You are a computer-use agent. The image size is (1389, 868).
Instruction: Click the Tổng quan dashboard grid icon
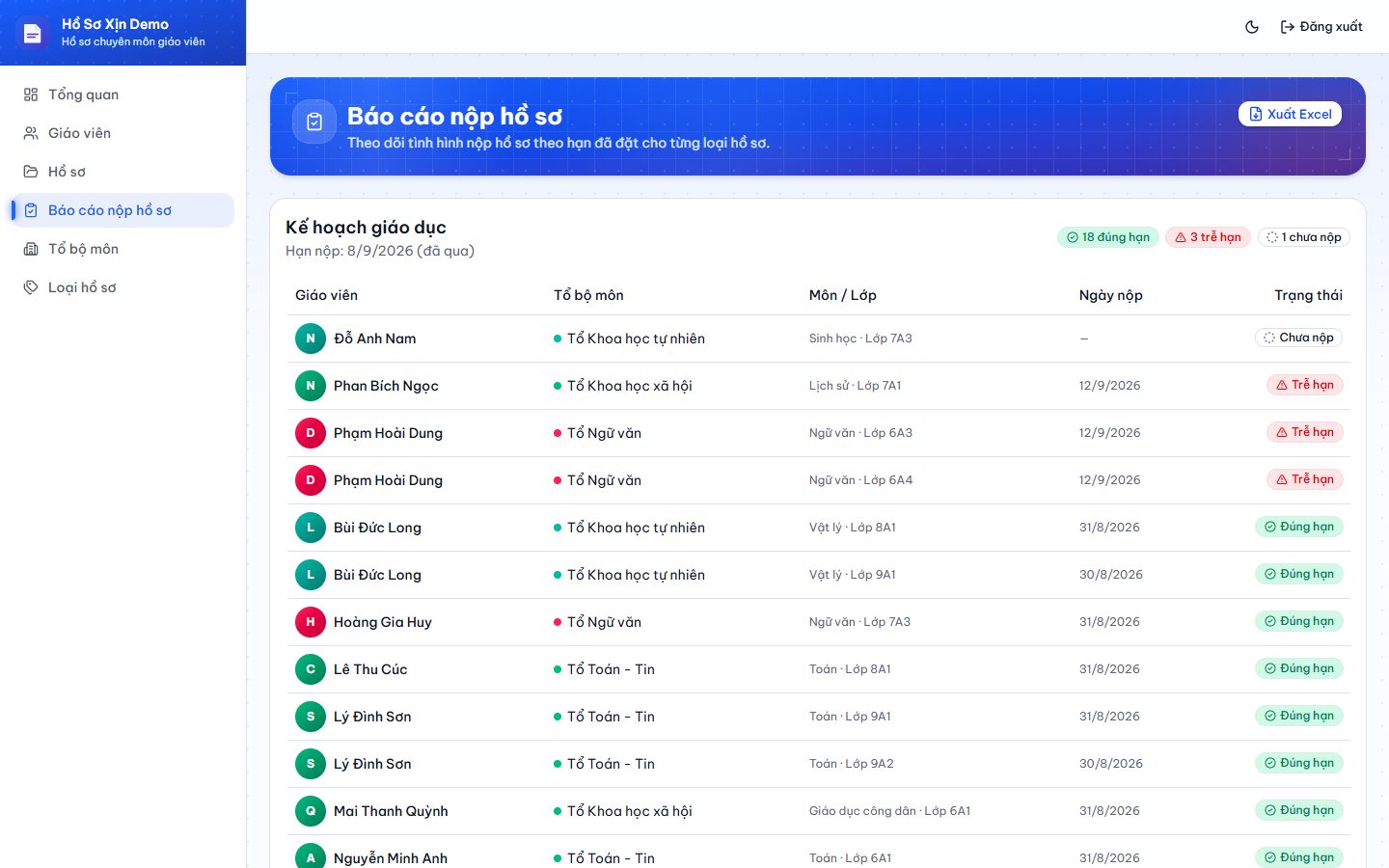pyautogui.click(x=31, y=95)
